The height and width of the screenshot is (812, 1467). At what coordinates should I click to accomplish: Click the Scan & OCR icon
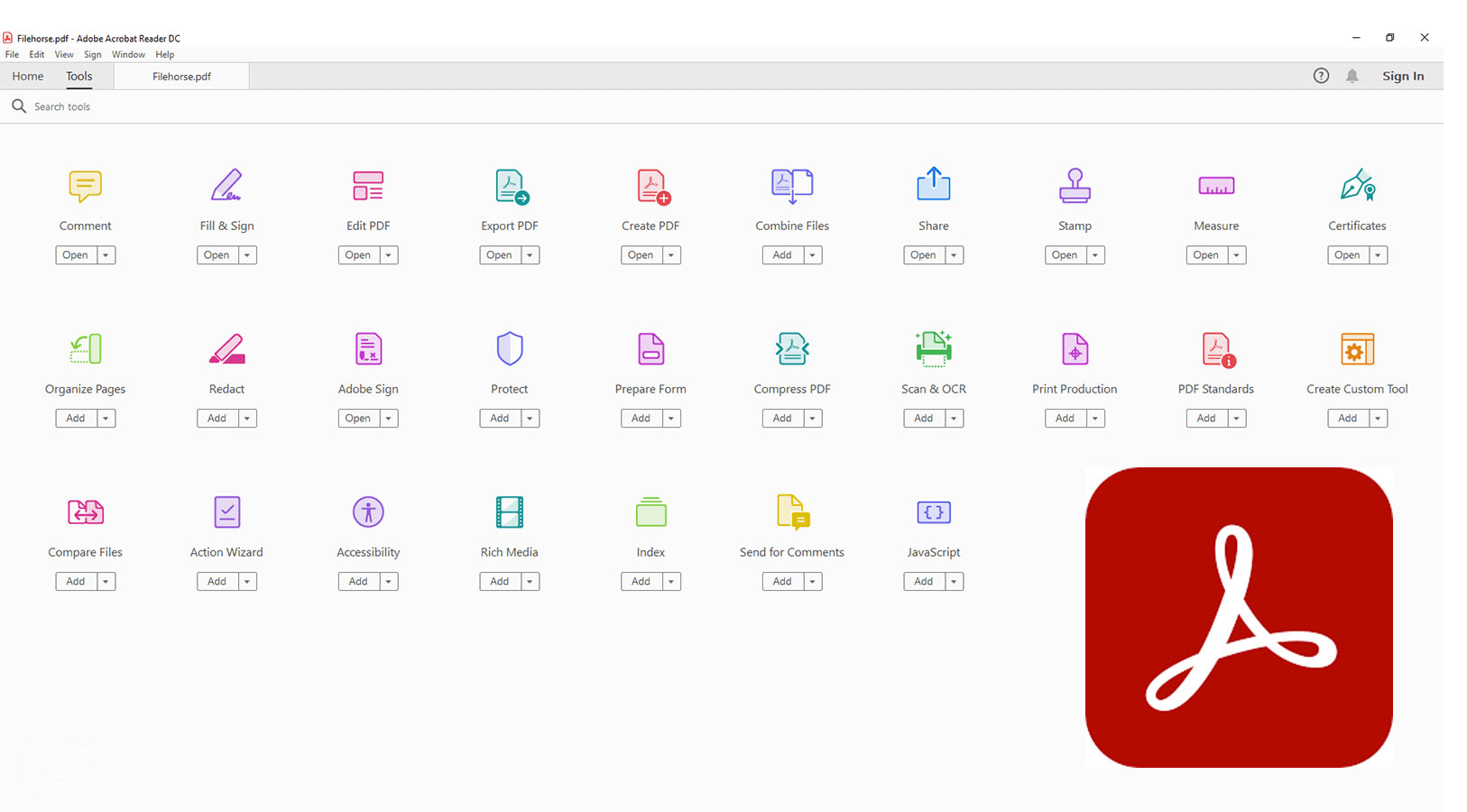(933, 349)
